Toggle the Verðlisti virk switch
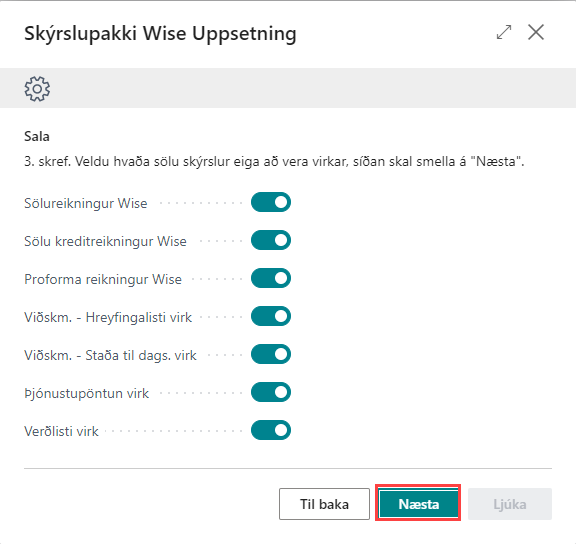This screenshot has height=544, width=576. pyautogui.click(x=271, y=430)
